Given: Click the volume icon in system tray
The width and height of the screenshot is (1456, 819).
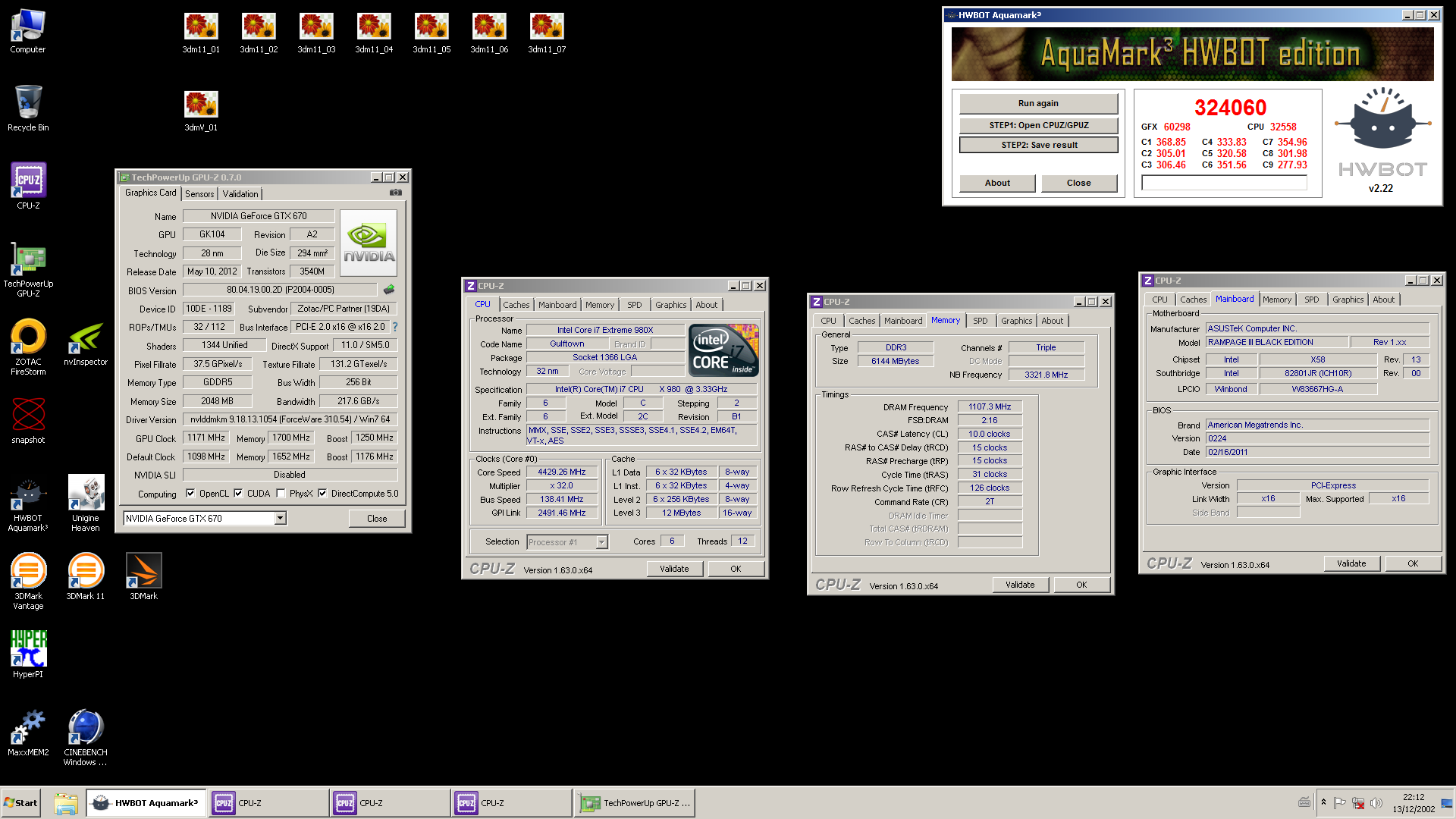Looking at the screenshot, I should pos(1376,803).
